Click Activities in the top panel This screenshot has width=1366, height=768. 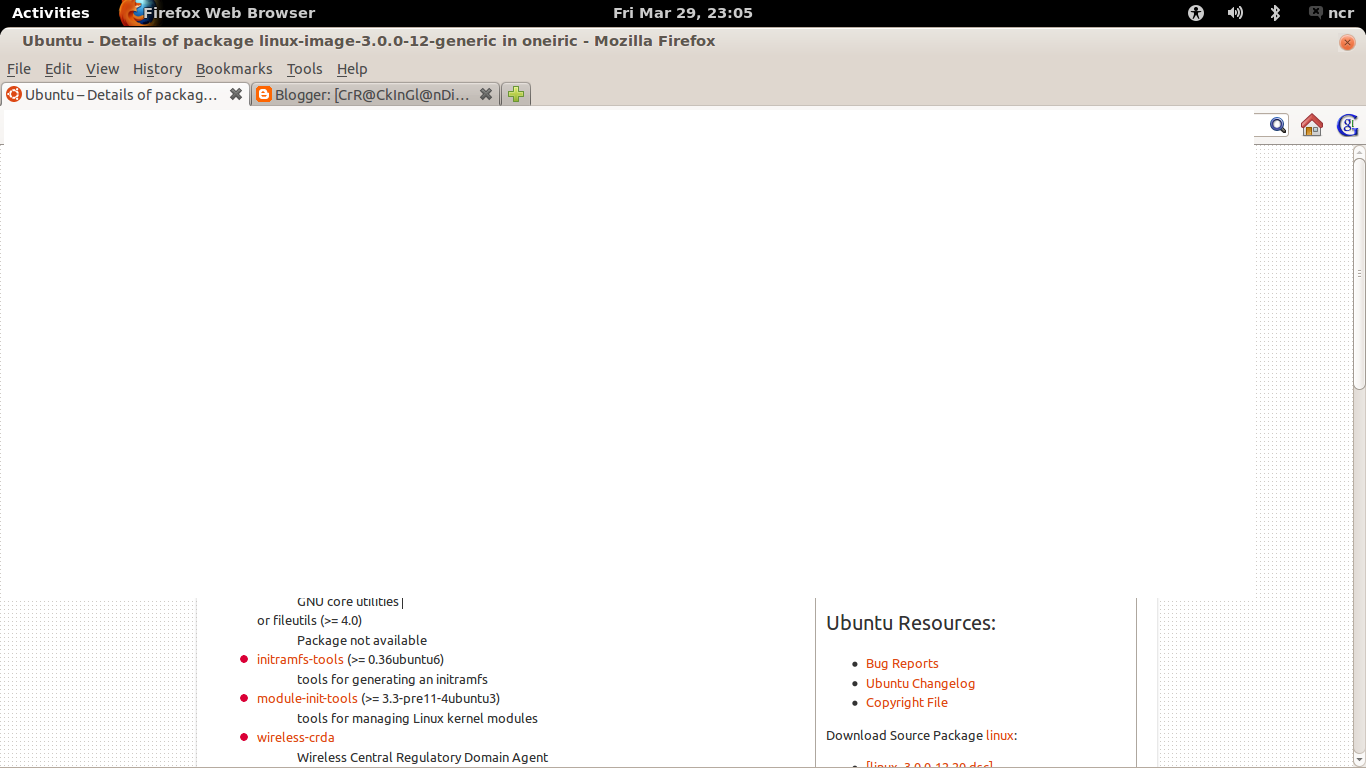point(51,13)
